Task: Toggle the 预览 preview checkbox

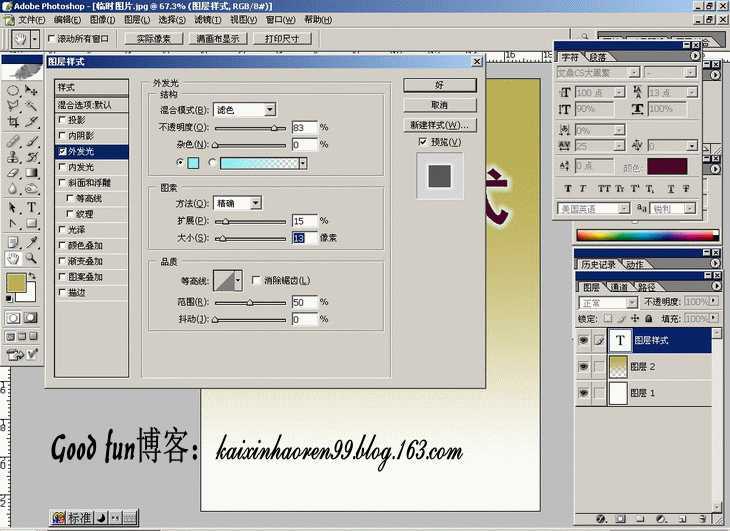Action: (423, 142)
